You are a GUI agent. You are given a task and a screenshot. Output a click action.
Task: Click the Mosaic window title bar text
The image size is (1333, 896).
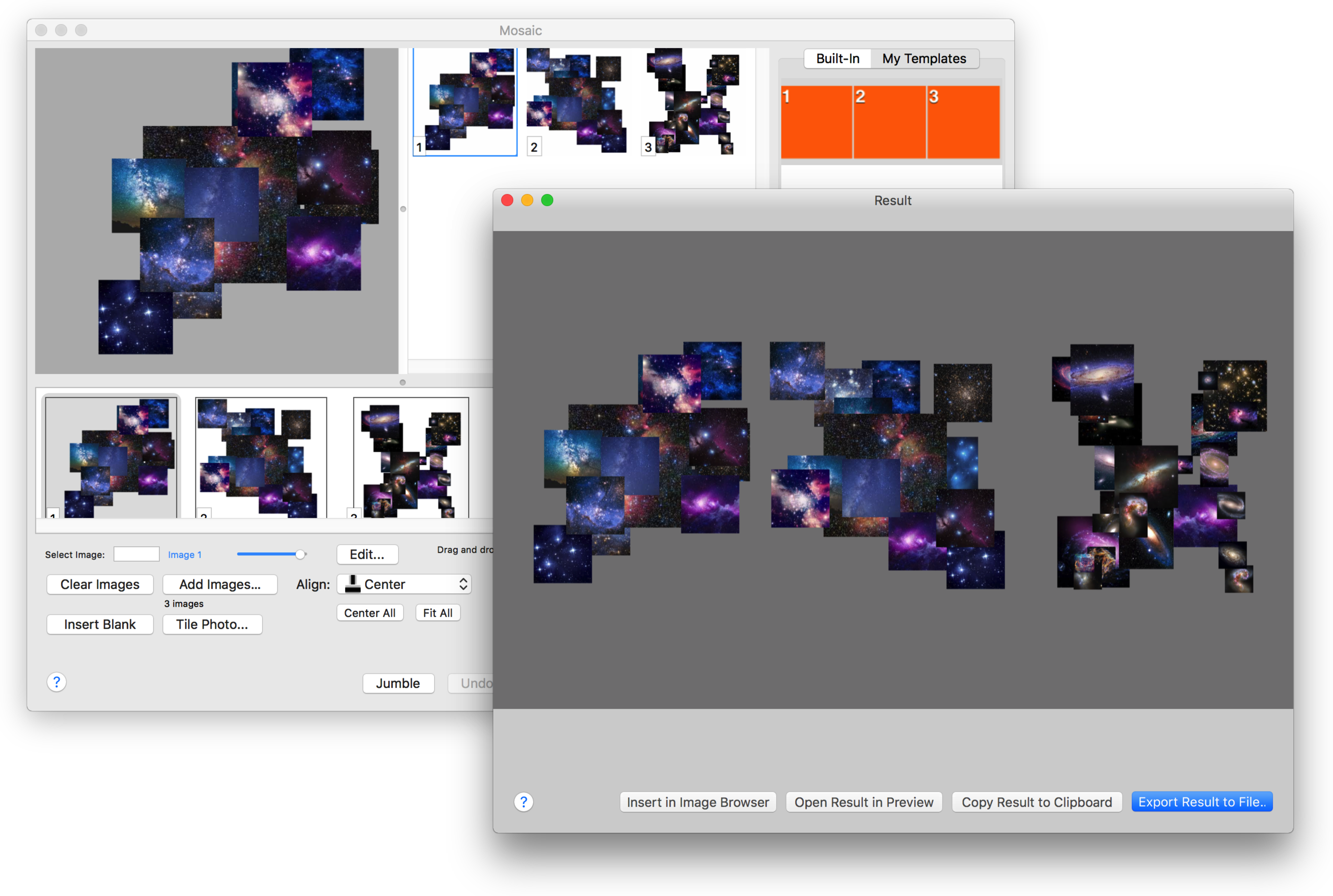click(520, 30)
